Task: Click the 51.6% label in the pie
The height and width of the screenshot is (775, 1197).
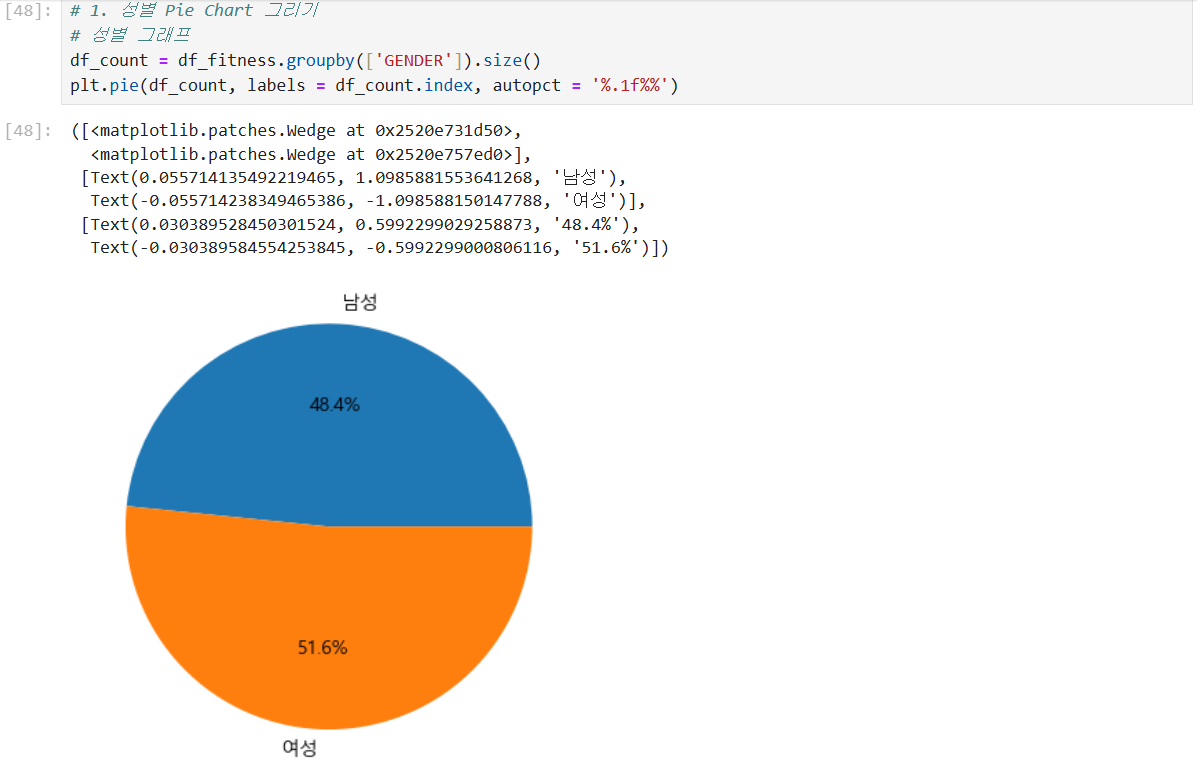Action: 322,647
